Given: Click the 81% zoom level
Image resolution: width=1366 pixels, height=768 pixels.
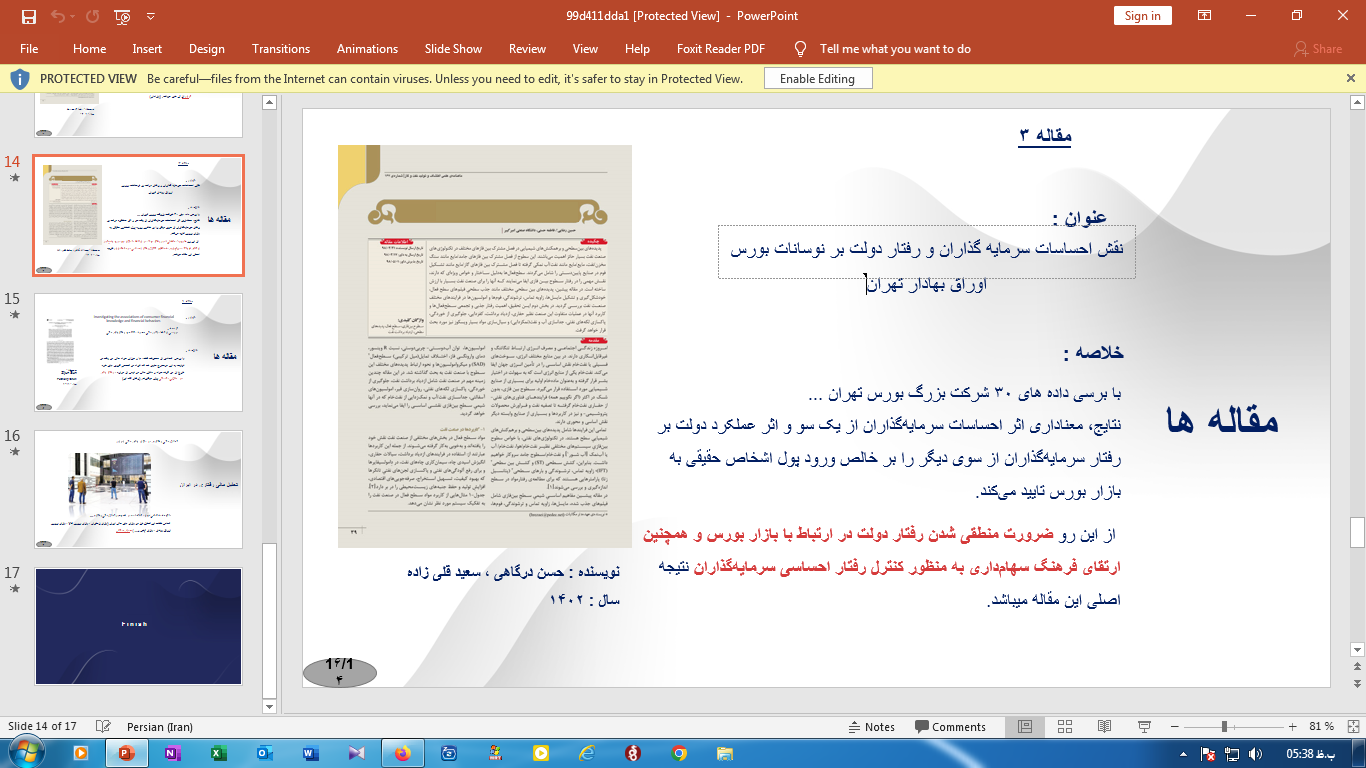Looking at the screenshot, I should [1322, 727].
